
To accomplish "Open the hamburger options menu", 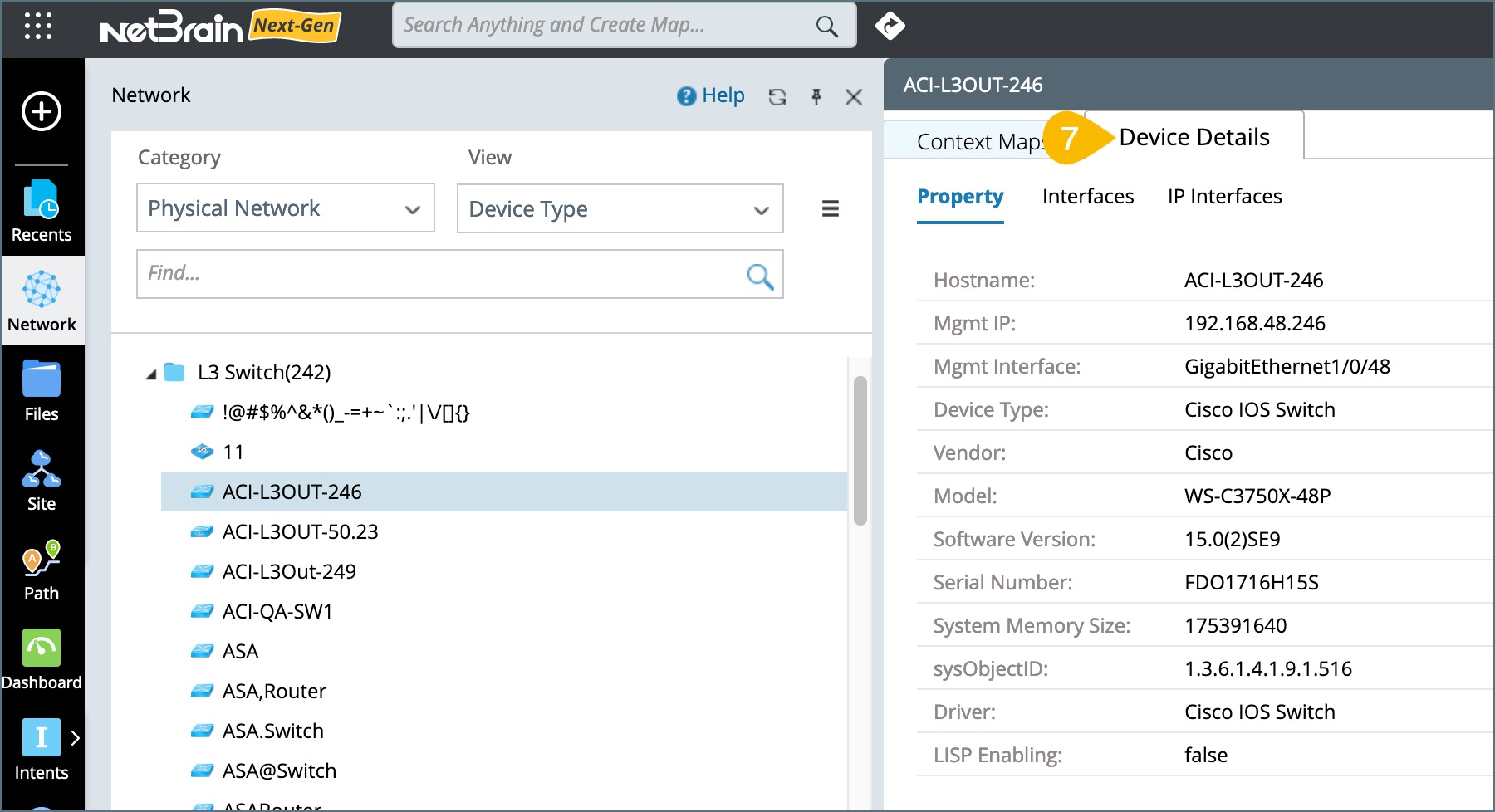I will coord(830,208).
